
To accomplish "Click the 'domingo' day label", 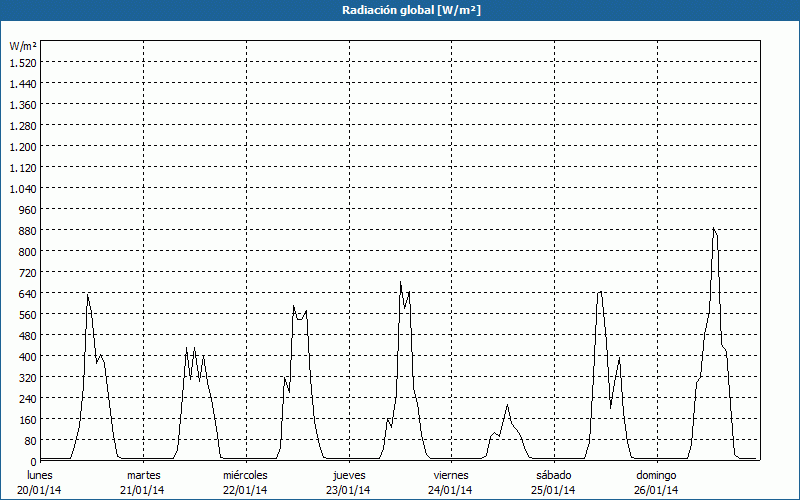I will tap(656, 475).
